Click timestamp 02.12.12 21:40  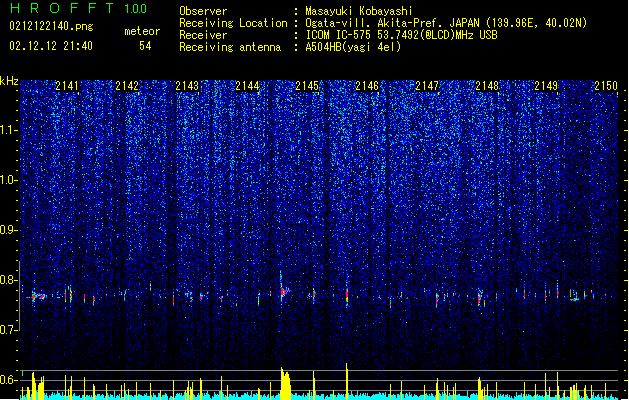[51, 46]
